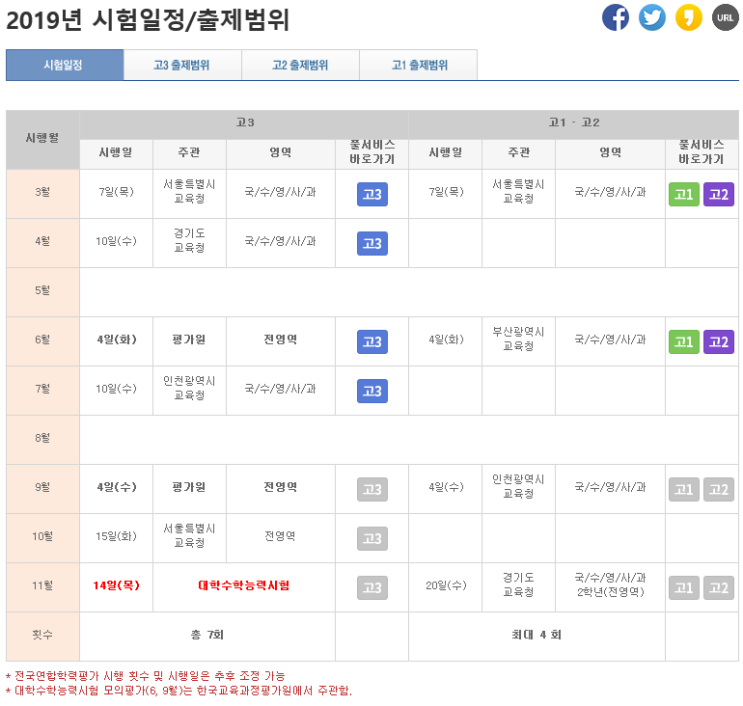Screen dimensions: 743x706
Task: Click the footnote about 전국연합학력평가 시행 횟수
Action: coord(145,676)
